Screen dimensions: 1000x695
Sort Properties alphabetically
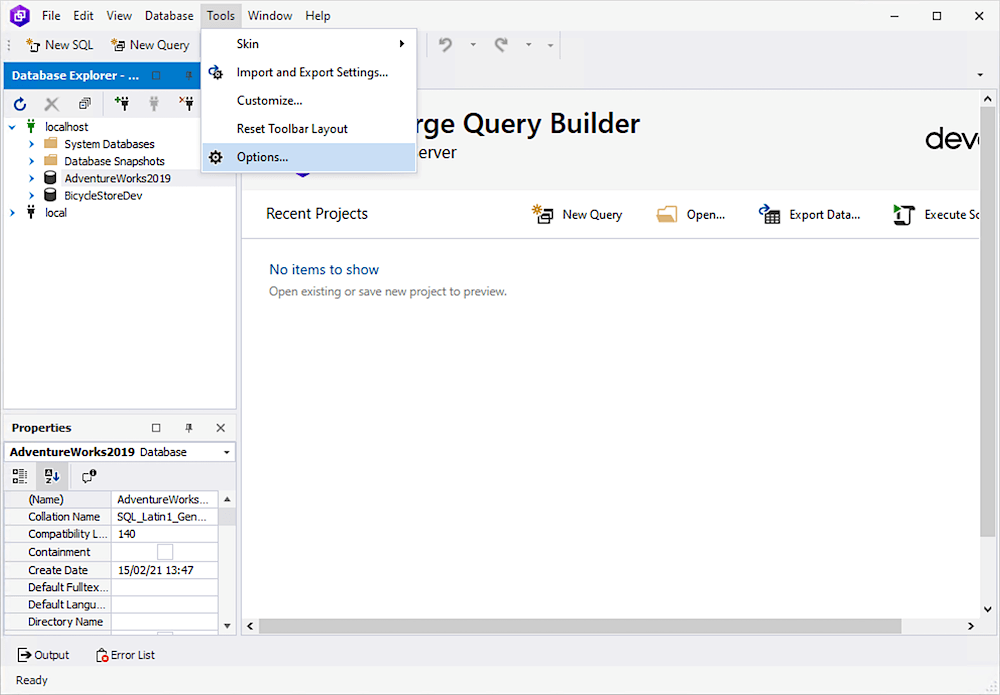52,476
